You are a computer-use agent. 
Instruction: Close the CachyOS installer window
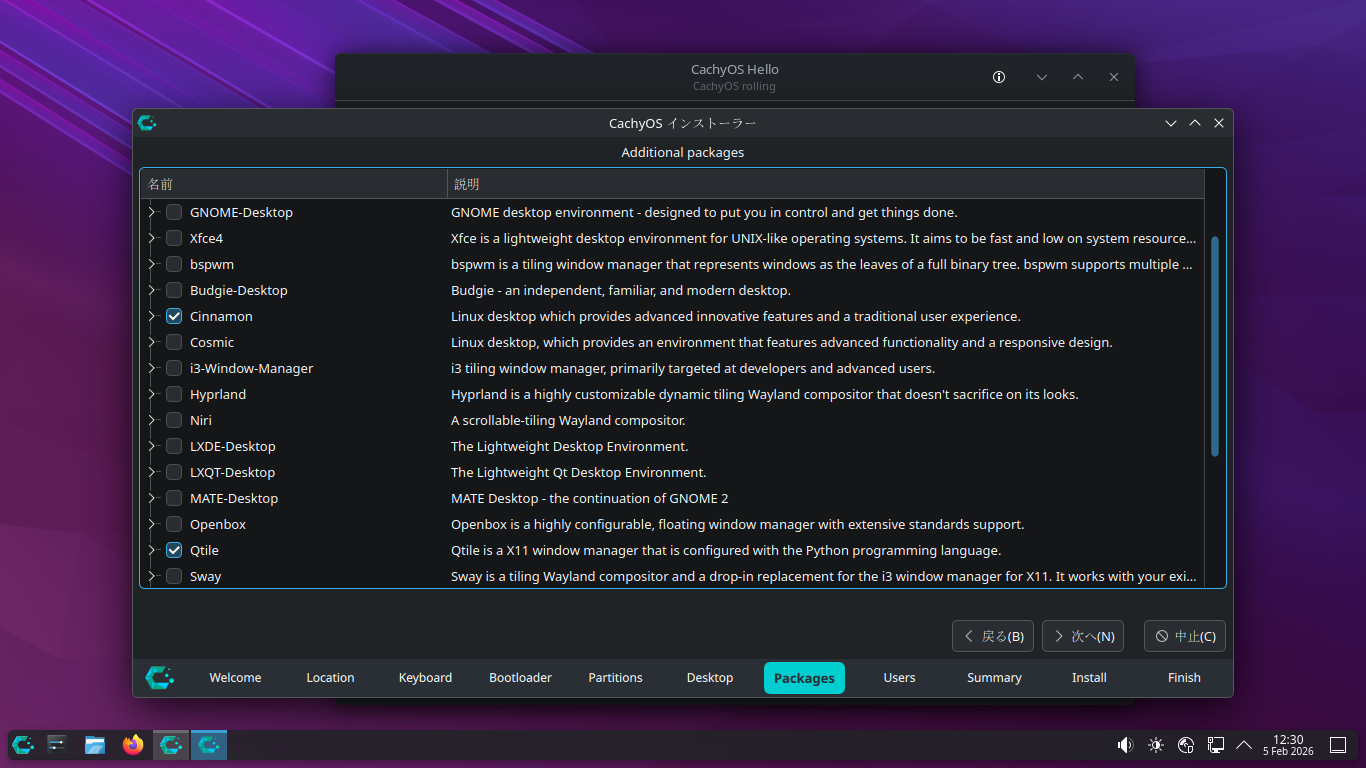(1219, 123)
